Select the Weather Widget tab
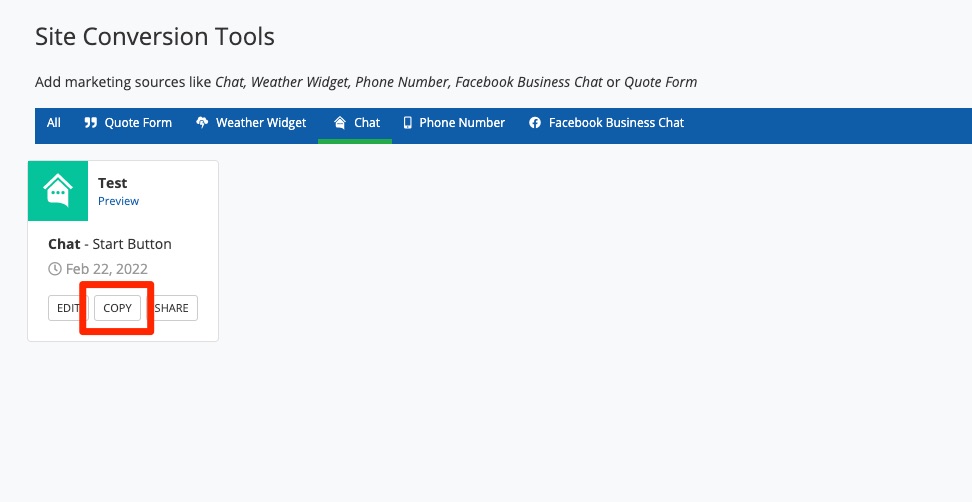This screenshot has width=972, height=502. coord(261,123)
